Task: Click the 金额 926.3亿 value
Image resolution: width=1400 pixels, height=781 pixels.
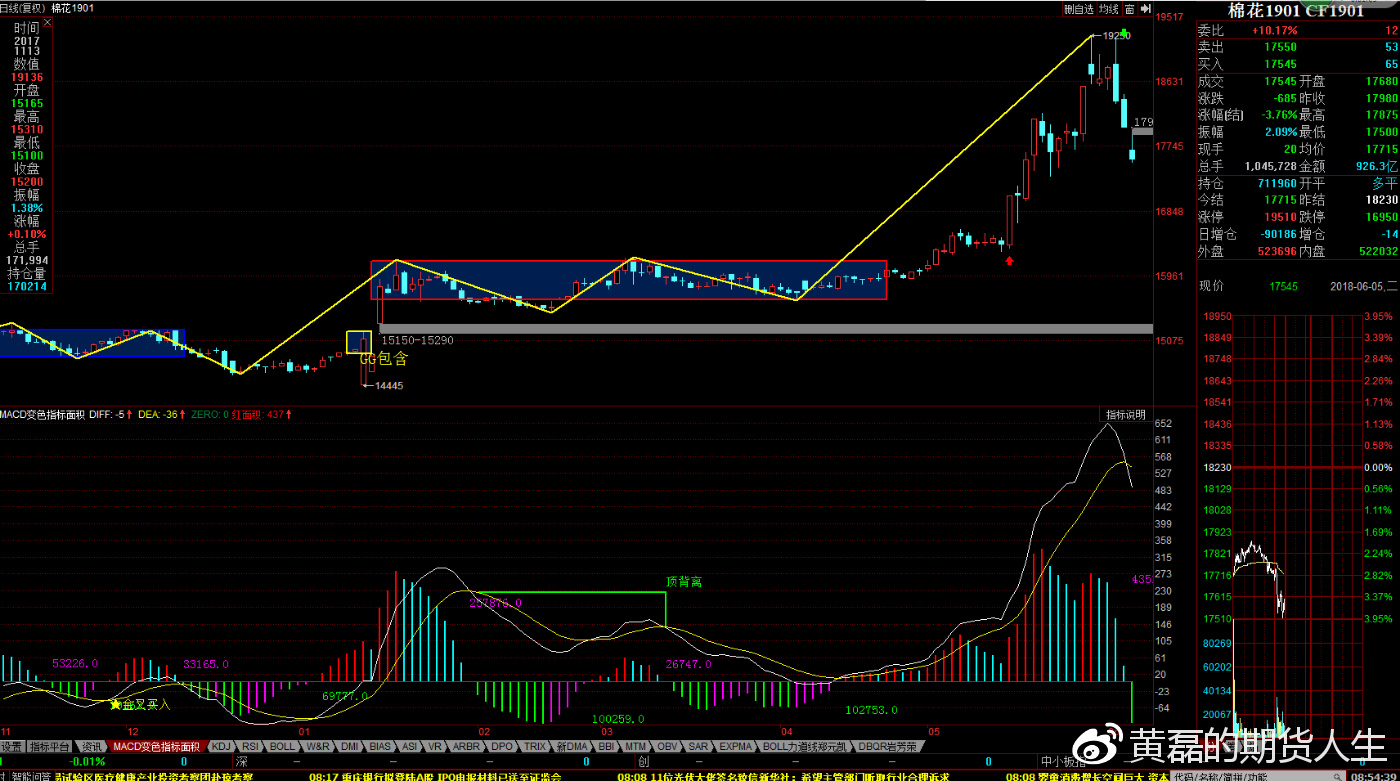Action: click(x=1378, y=166)
